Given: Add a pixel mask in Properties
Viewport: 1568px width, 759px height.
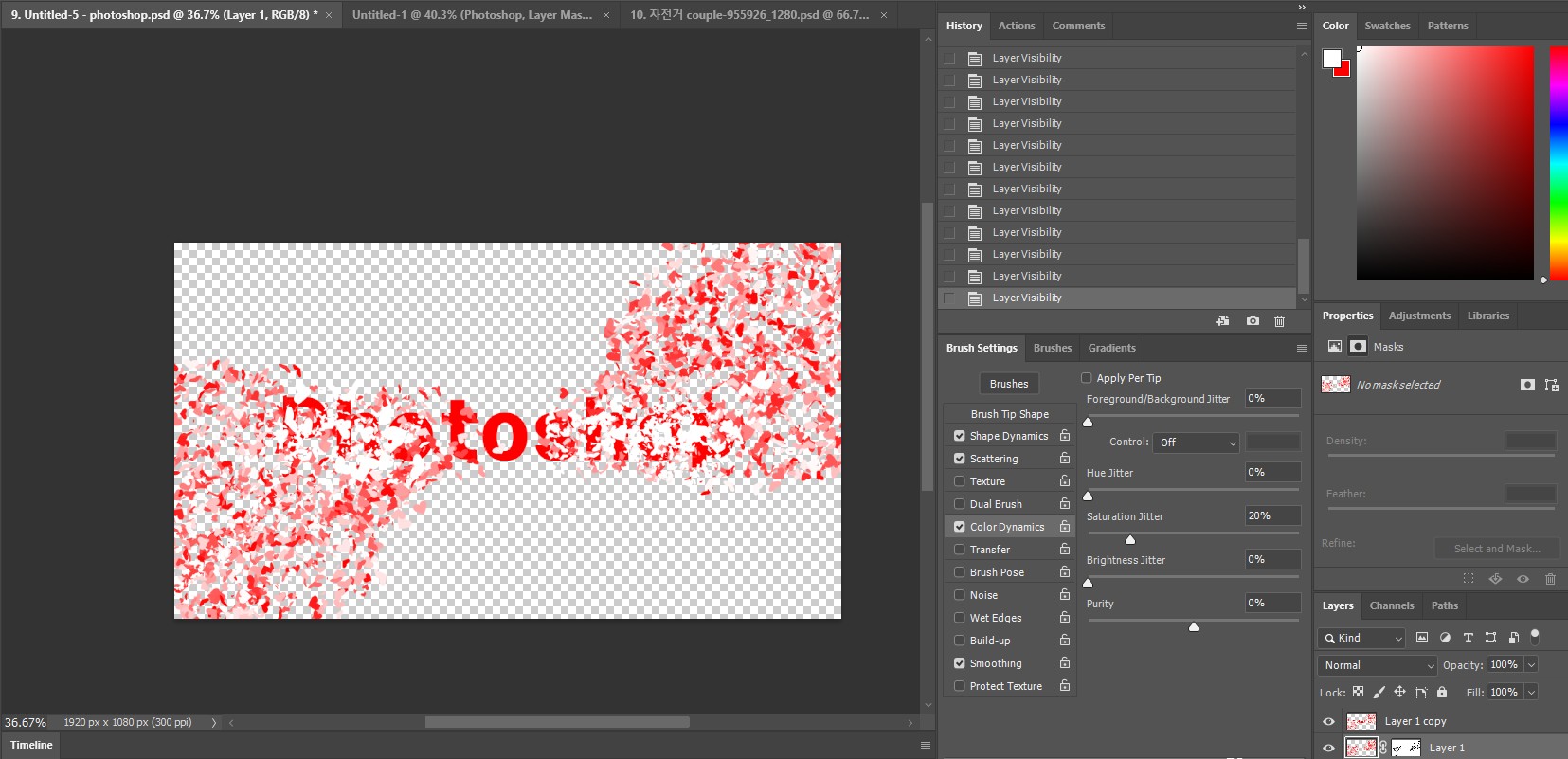Looking at the screenshot, I should point(1527,385).
